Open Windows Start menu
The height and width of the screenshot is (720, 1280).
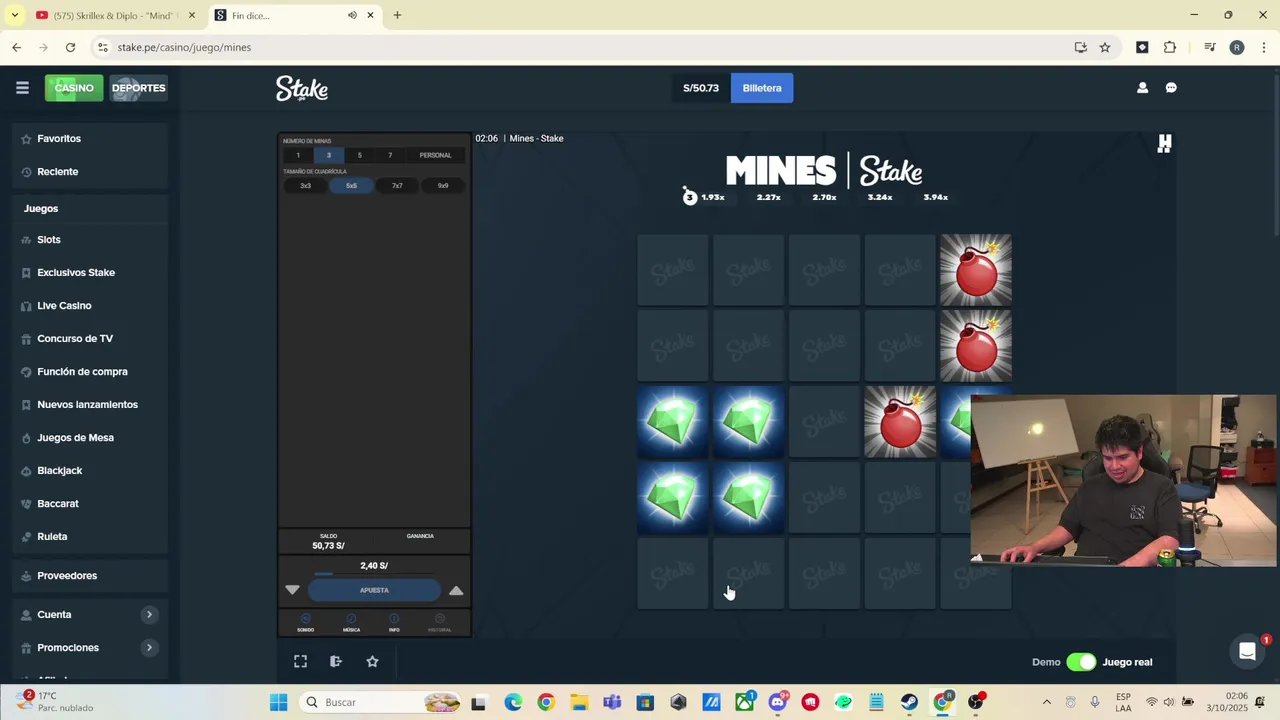pyautogui.click(x=278, y=702)
